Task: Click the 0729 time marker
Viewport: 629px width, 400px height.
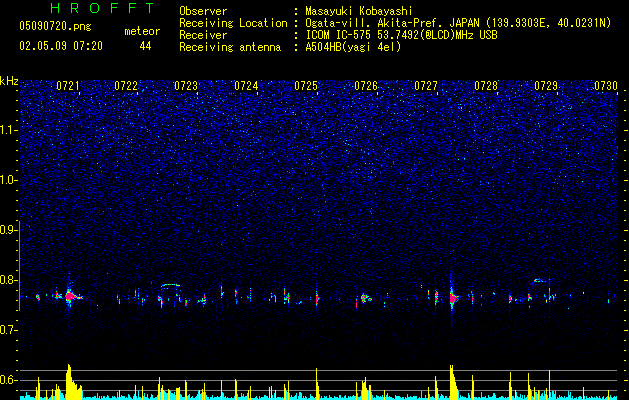Action: (x=546, y=86)
